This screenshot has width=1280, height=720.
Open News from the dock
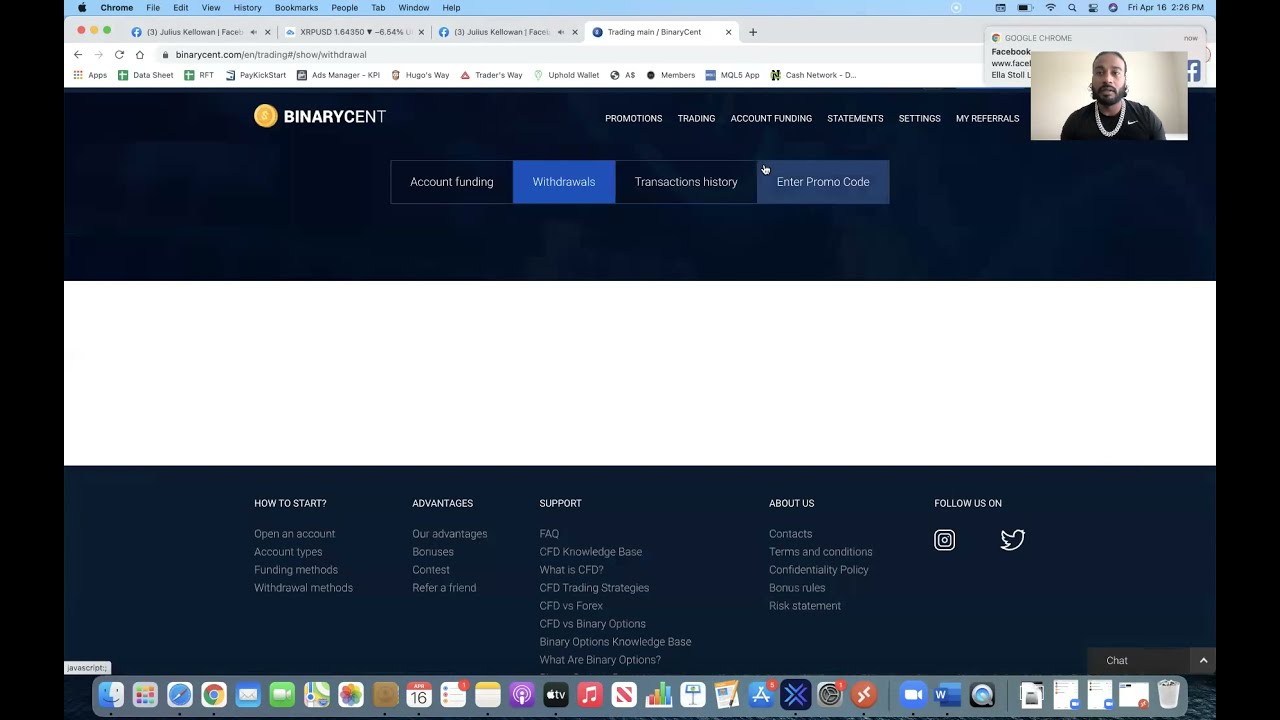[624, 694]
